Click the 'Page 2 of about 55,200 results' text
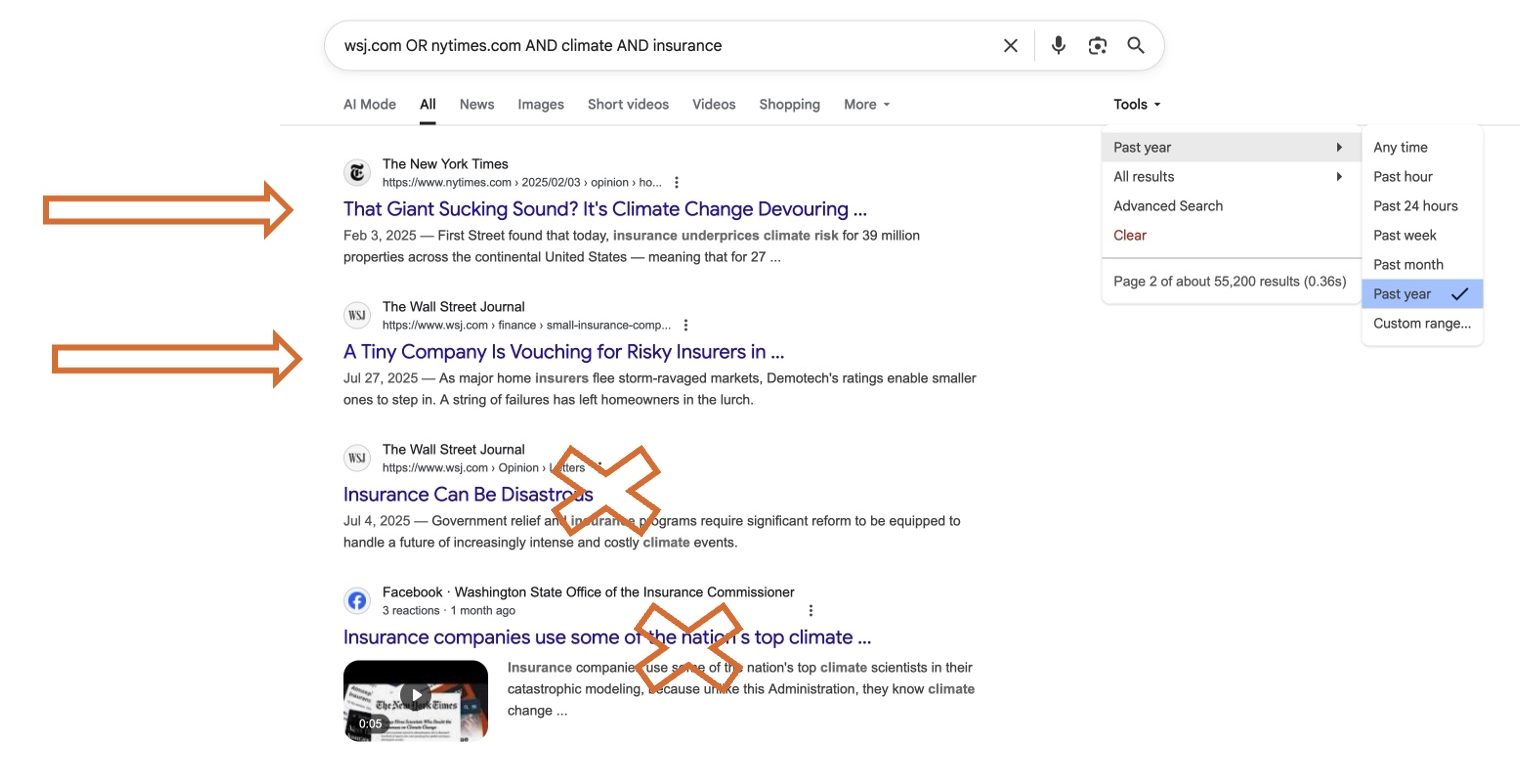This screenshot has height=768, width=1520. pos(1230,281)
